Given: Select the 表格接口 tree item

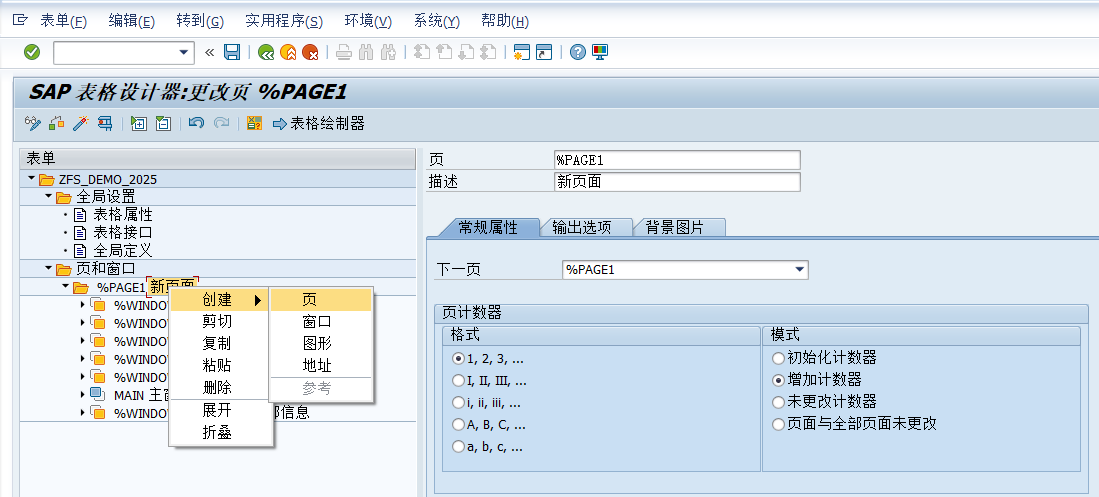Looking at the screenshot, I should [x=123, y=232].
